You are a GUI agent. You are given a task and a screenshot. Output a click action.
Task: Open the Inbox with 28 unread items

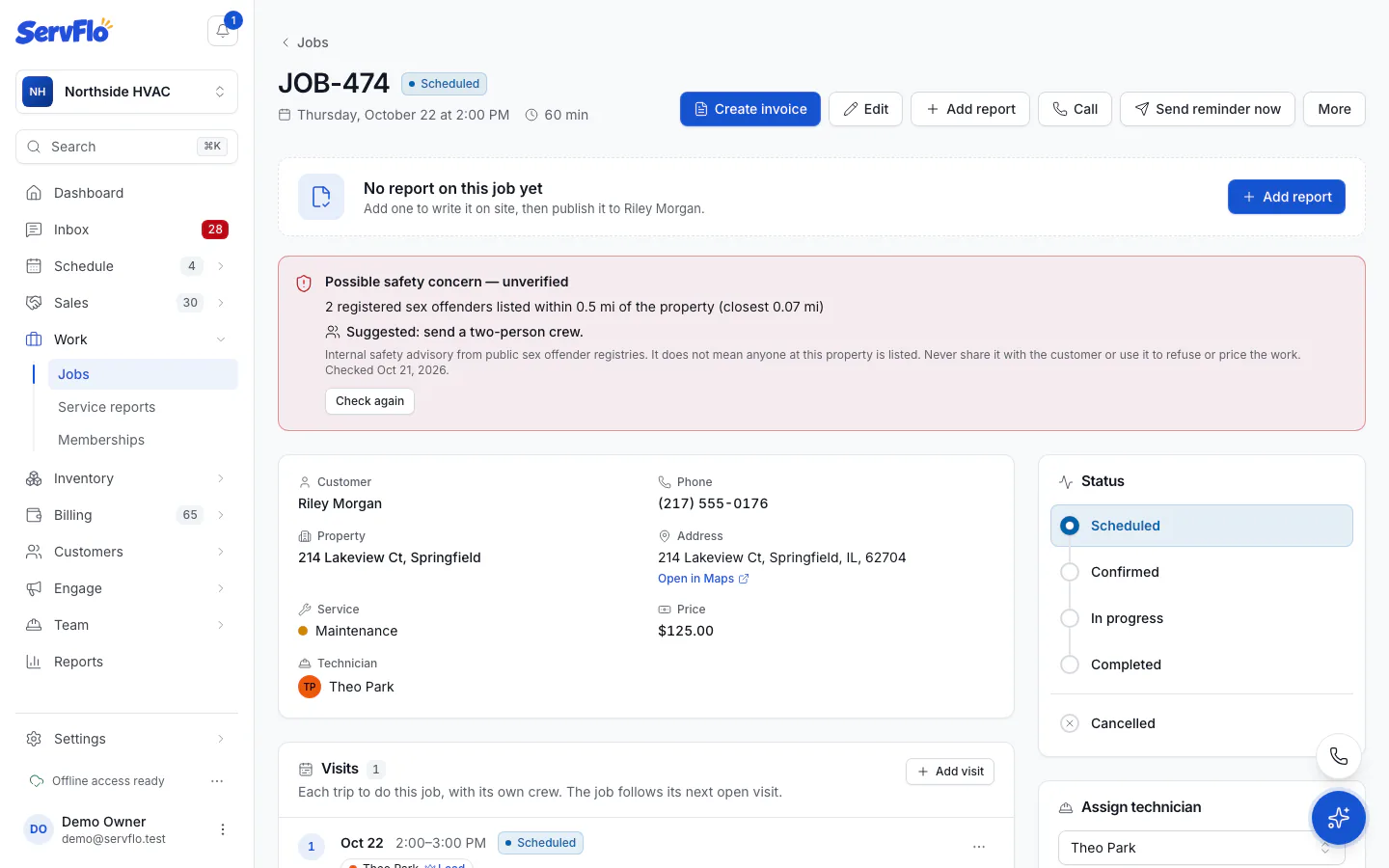point(126,230)
